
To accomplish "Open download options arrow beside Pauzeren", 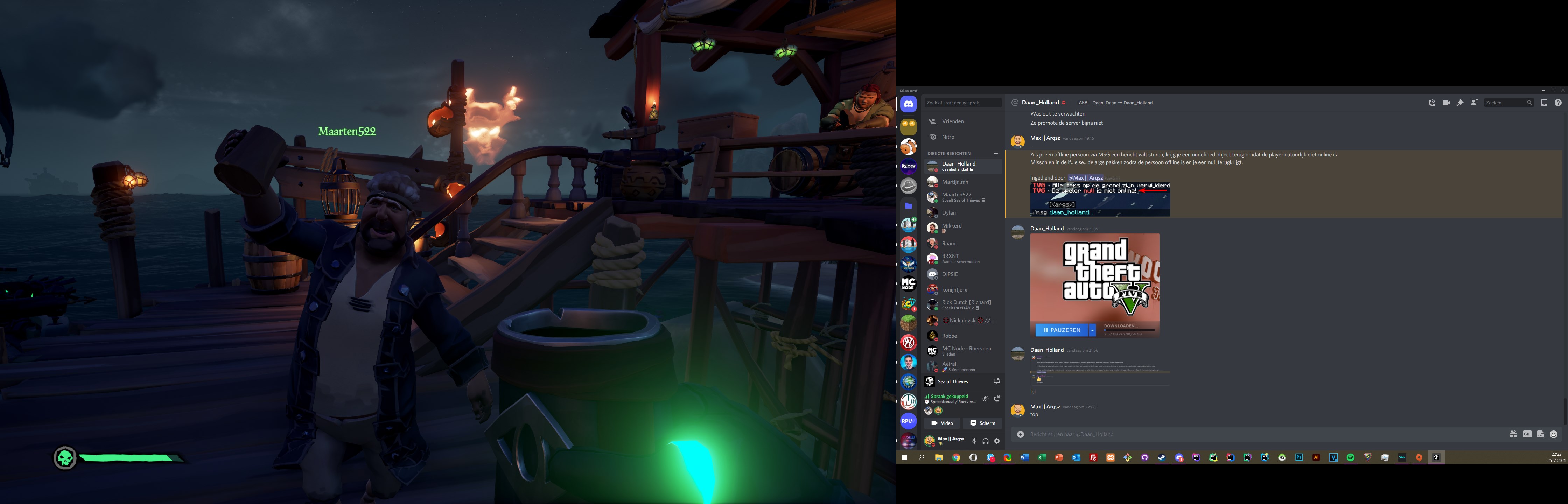I will tap(1093, 330).
